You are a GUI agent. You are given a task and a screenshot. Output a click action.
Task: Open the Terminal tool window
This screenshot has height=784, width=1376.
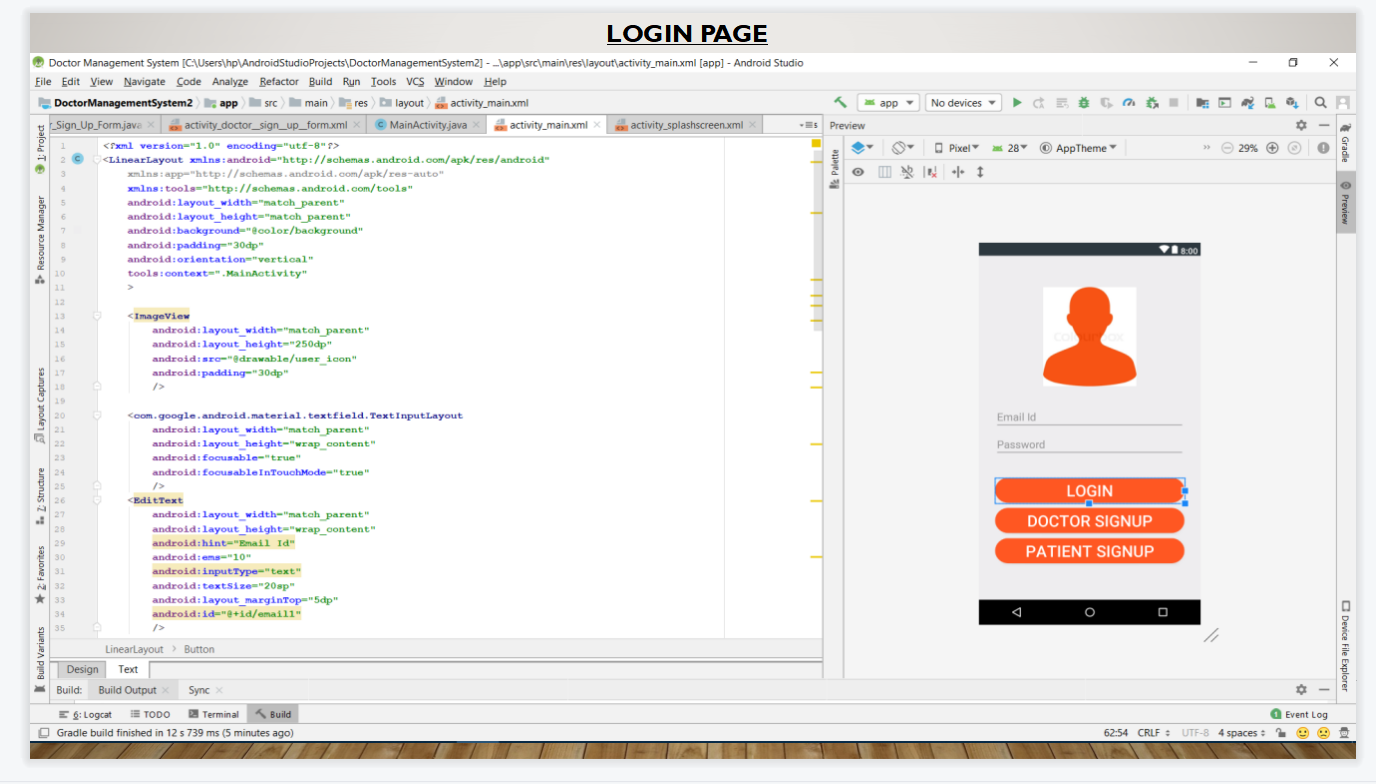coord(213,714)
